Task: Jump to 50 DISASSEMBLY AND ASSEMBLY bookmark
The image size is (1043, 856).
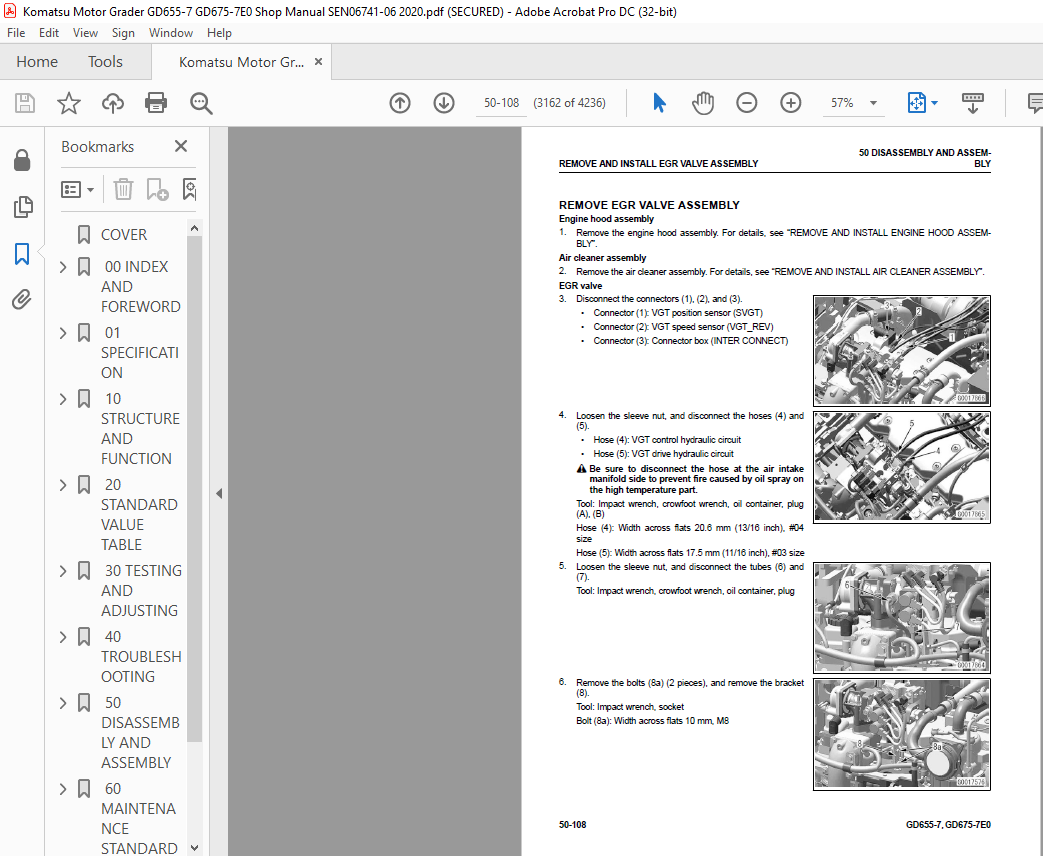Action: coord(140,732)
